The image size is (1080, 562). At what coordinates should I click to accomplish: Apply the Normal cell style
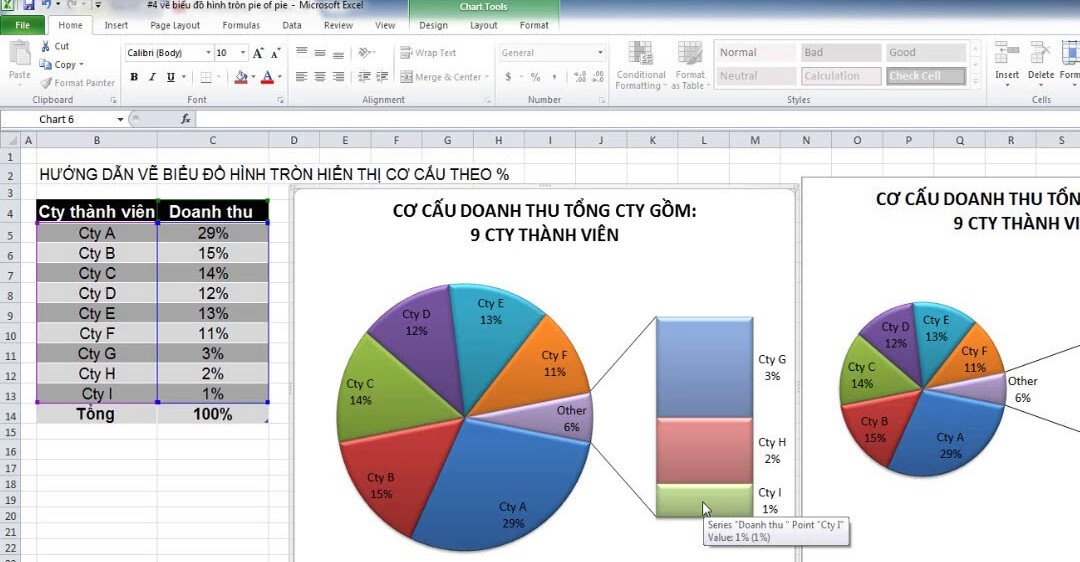[x=756, y=52]
